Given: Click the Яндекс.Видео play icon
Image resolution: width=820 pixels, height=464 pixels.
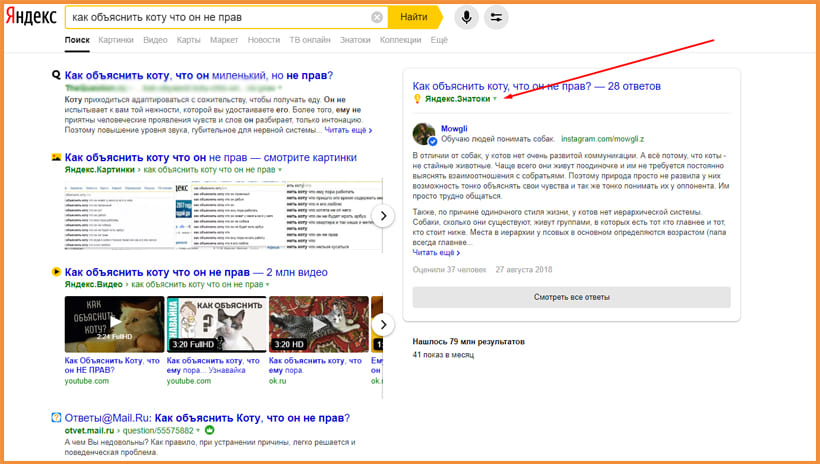Looking at the screenshot, I should [56, 272].
